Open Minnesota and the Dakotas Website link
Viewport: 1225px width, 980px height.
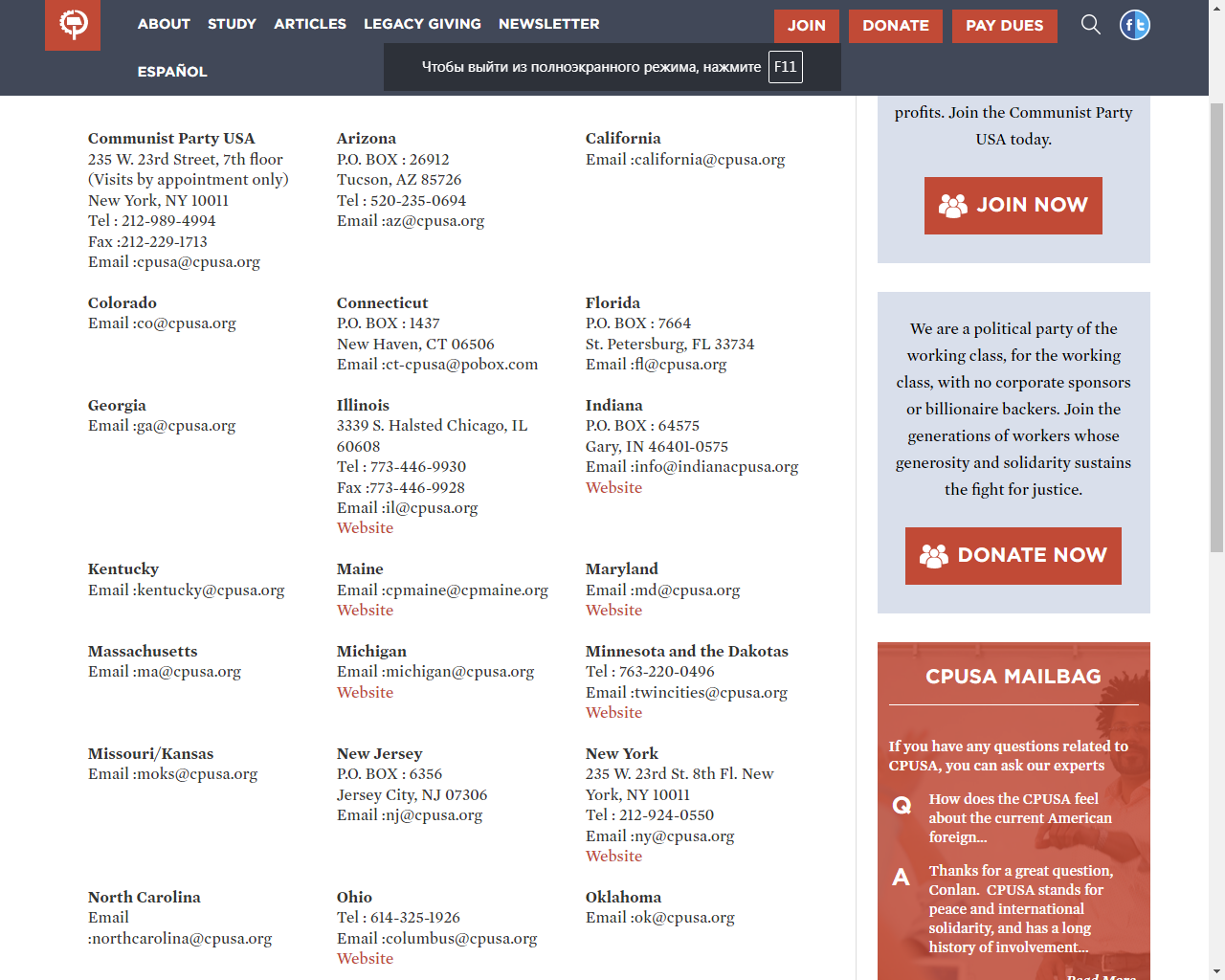tap(613, 713)
